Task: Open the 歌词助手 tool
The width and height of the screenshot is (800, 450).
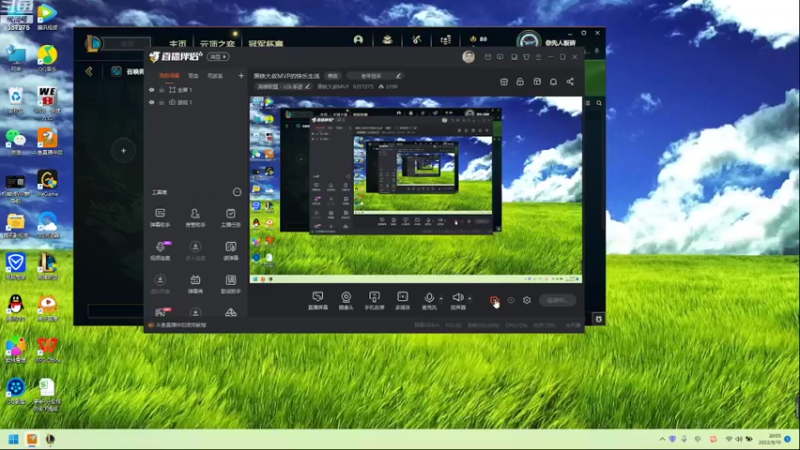Action: tap(231, 284)
